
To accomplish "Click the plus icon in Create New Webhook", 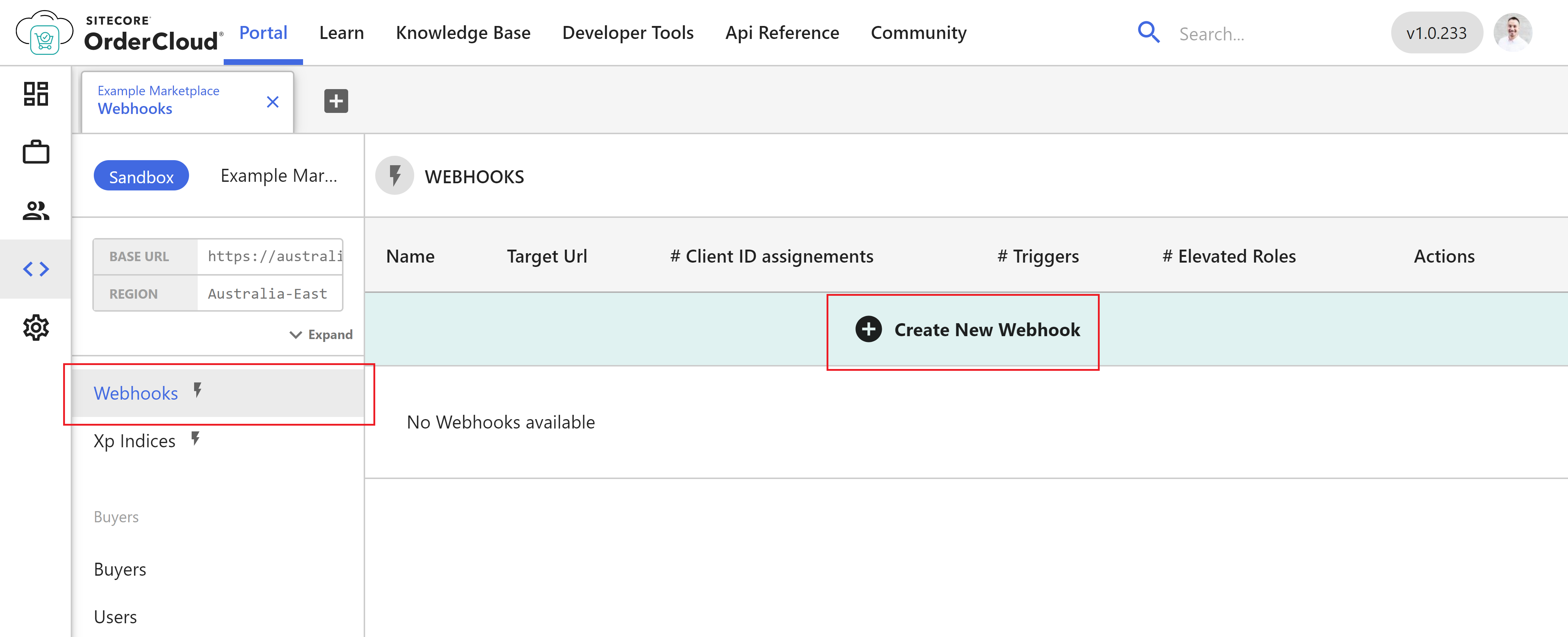I will [x=869, y=329].
